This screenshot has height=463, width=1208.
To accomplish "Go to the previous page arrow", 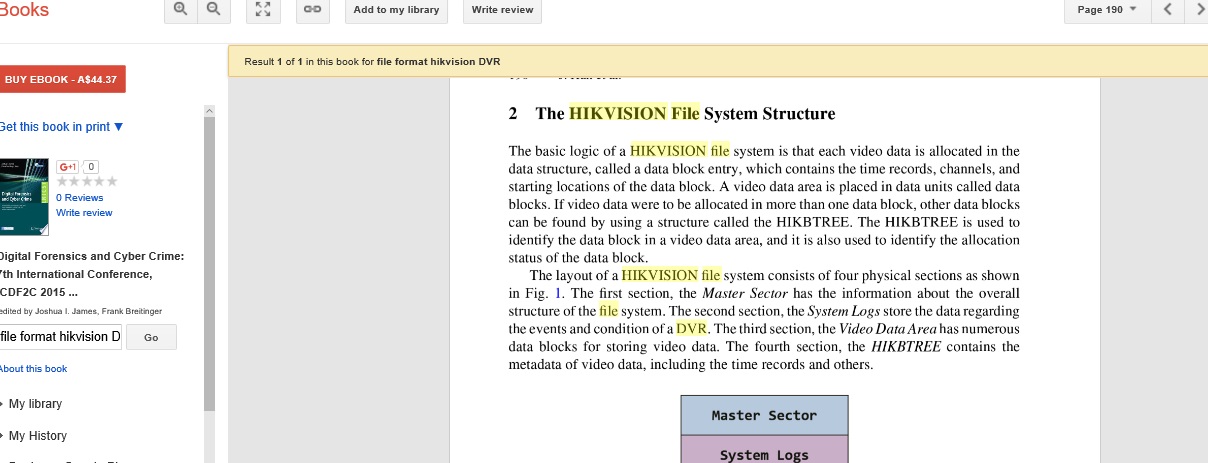I will (x=1167, y=9).
